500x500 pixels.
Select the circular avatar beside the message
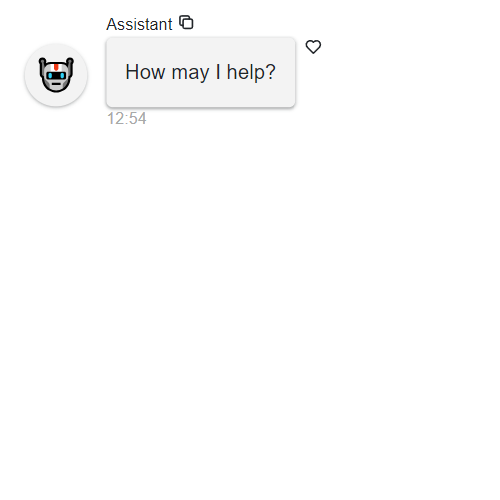point(56,75)
